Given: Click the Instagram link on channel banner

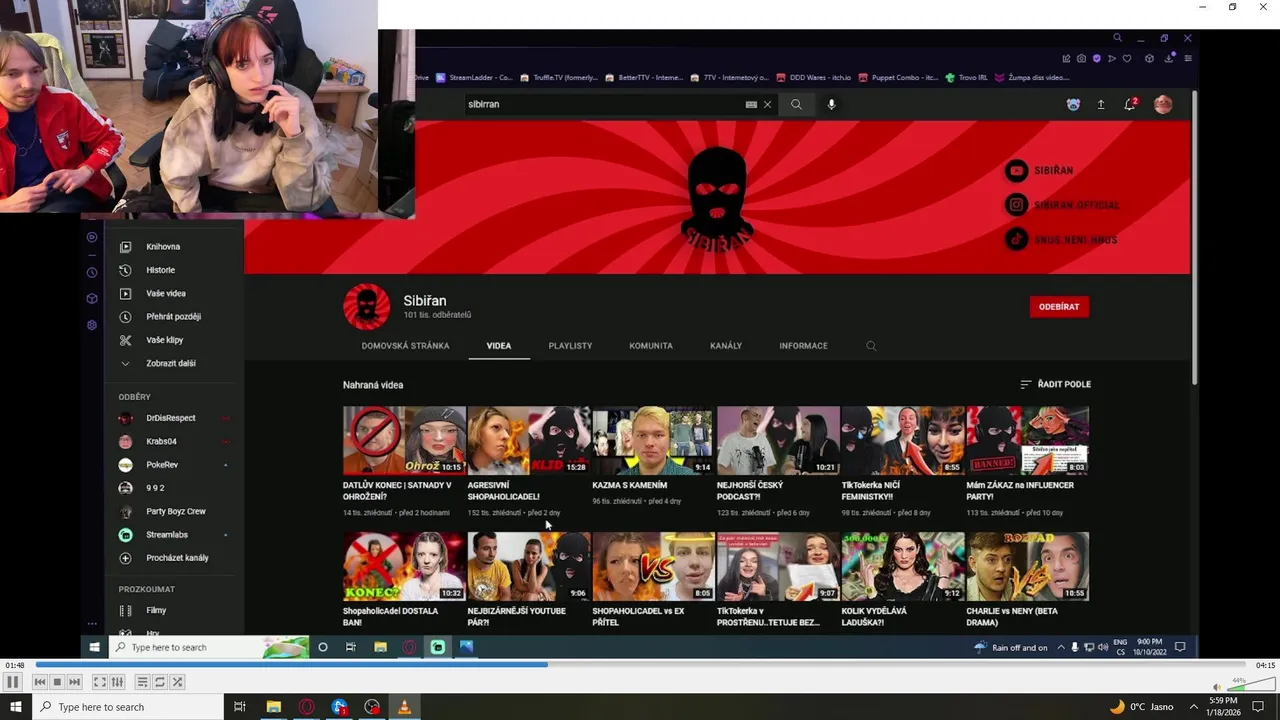Looking at the screenshot, I should 1062,205.
